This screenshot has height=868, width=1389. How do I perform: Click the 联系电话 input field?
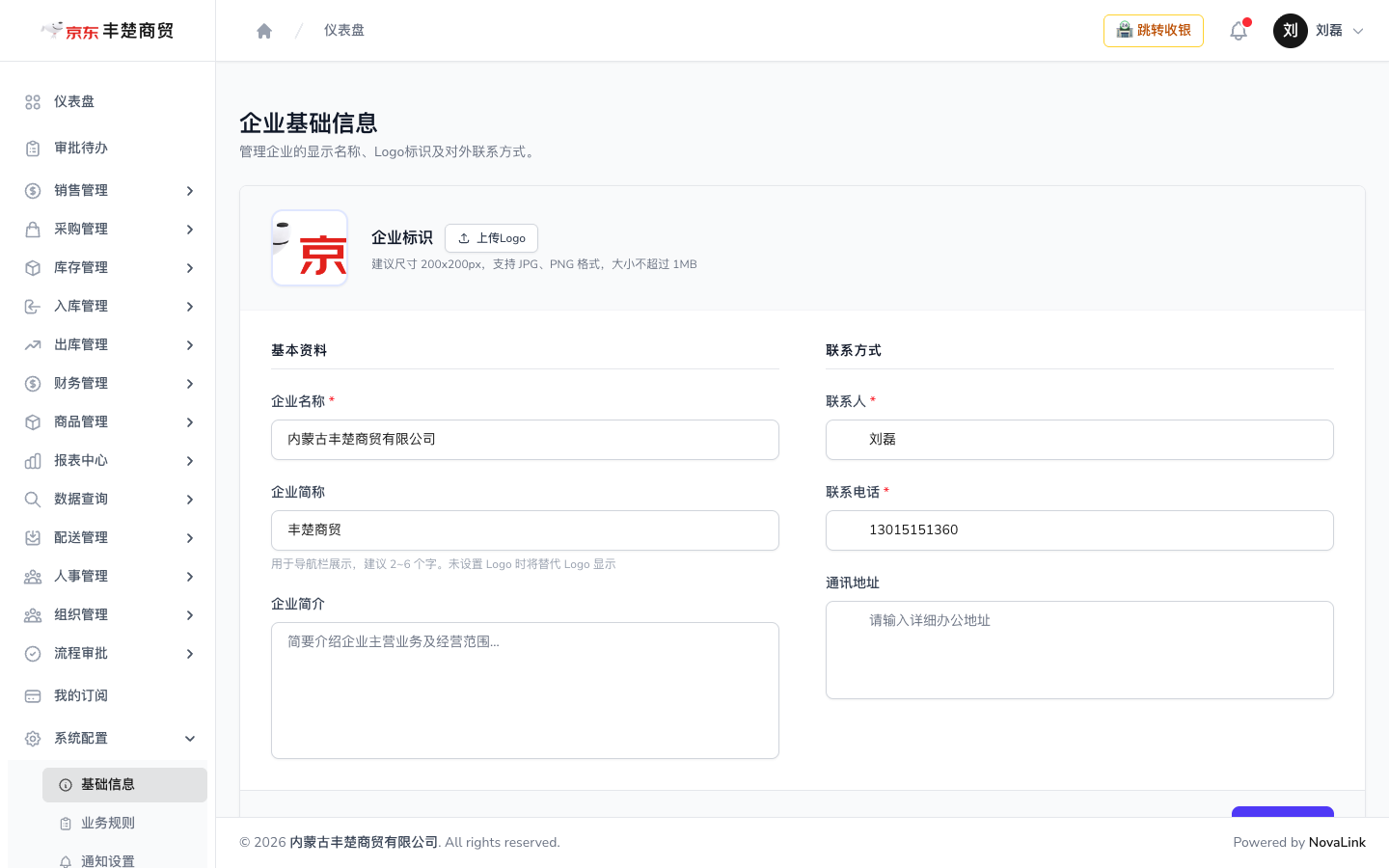point(1079,530)
